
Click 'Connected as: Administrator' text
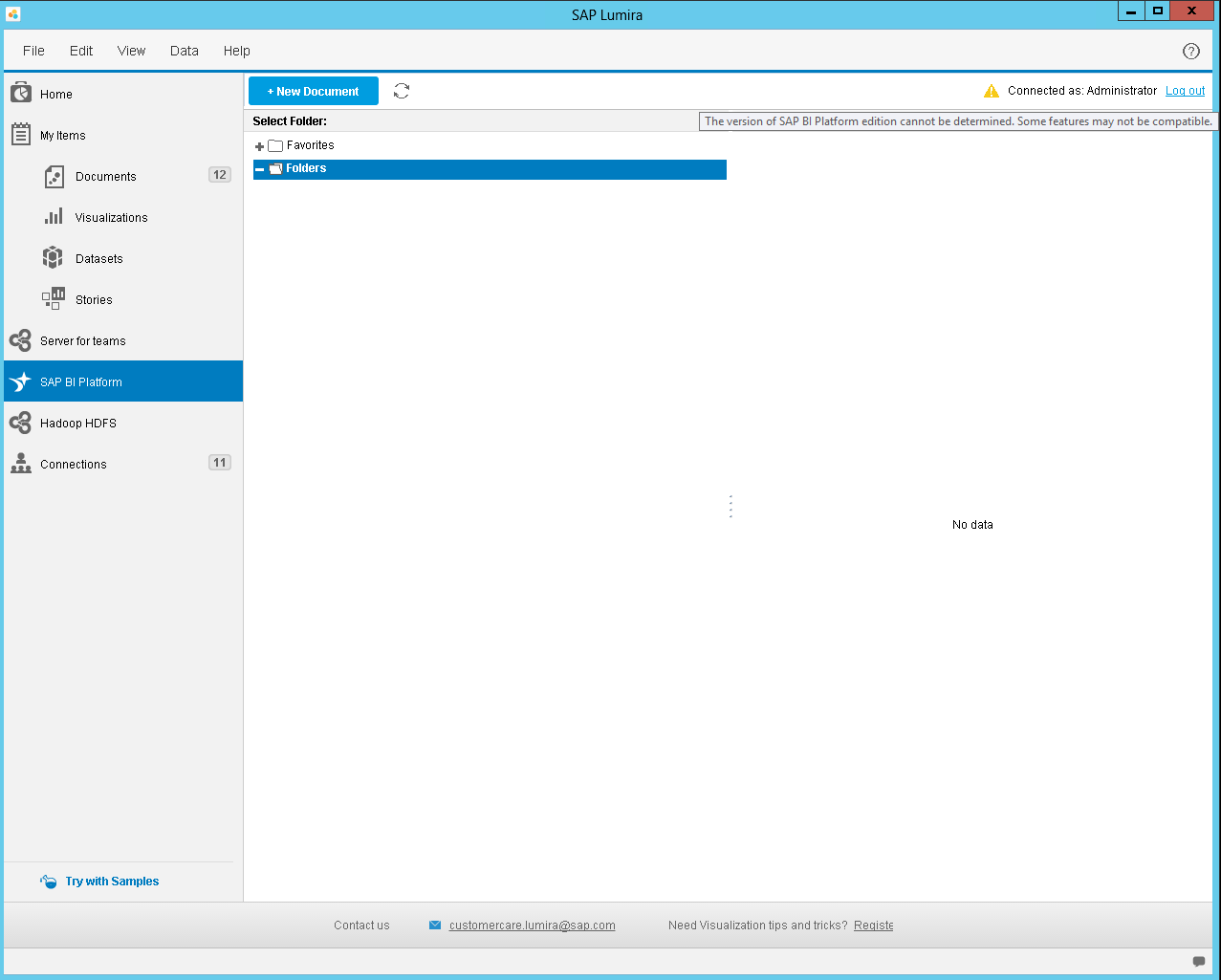[x=1082, y=91]
